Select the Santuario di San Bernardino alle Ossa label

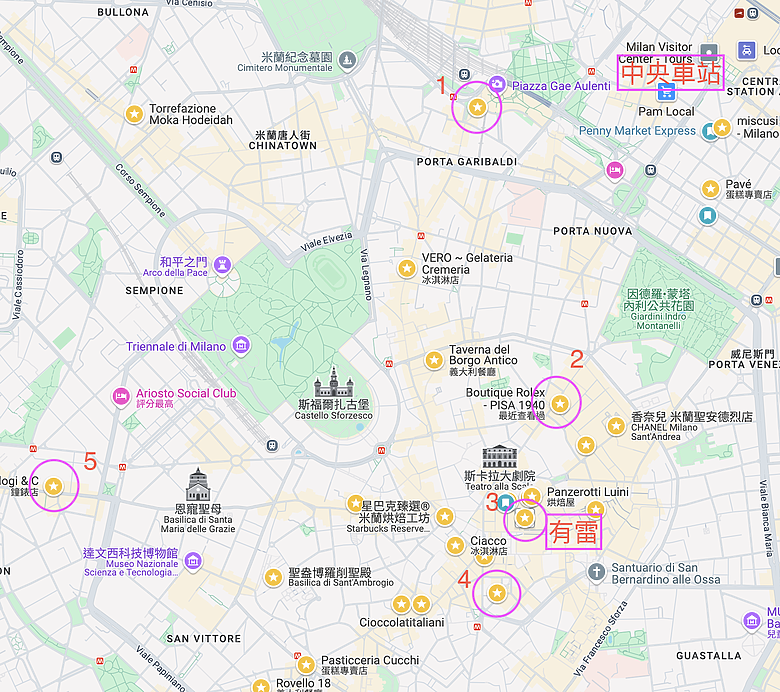666,574
